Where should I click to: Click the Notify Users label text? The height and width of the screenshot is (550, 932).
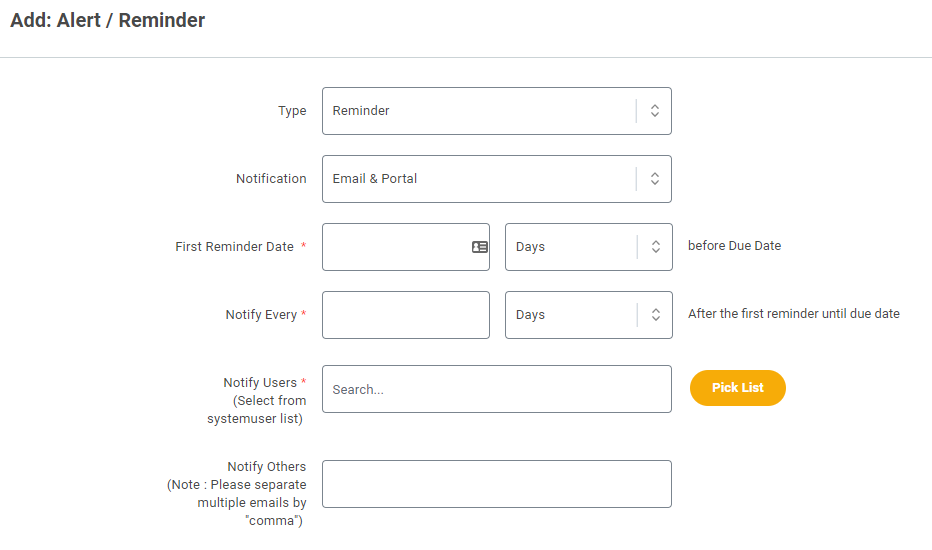[260, 382]
